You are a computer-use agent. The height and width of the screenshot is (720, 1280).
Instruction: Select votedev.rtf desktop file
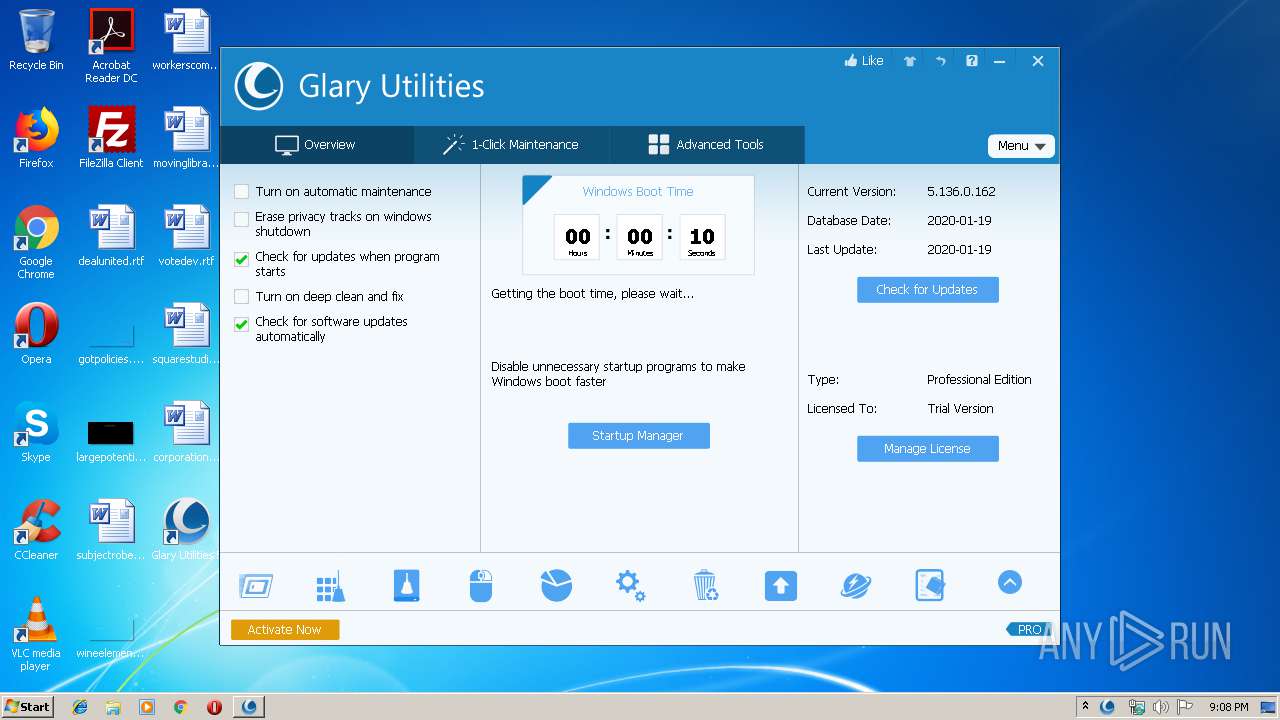click(186, 236)
